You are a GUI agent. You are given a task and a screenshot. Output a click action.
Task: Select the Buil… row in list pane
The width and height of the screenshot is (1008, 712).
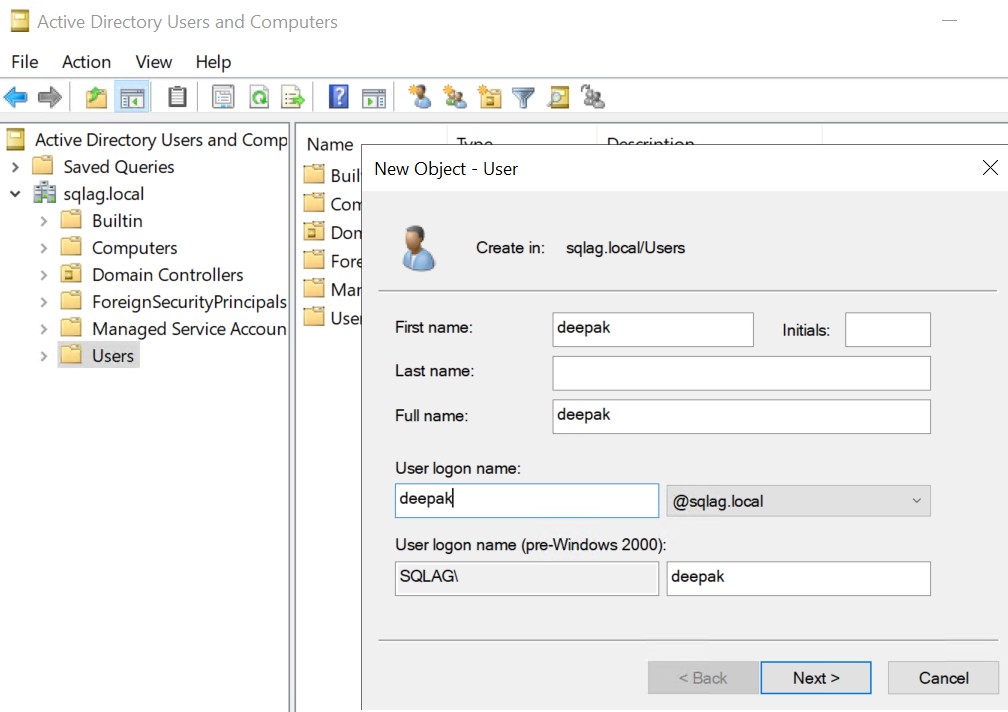[x=332, y=175]
